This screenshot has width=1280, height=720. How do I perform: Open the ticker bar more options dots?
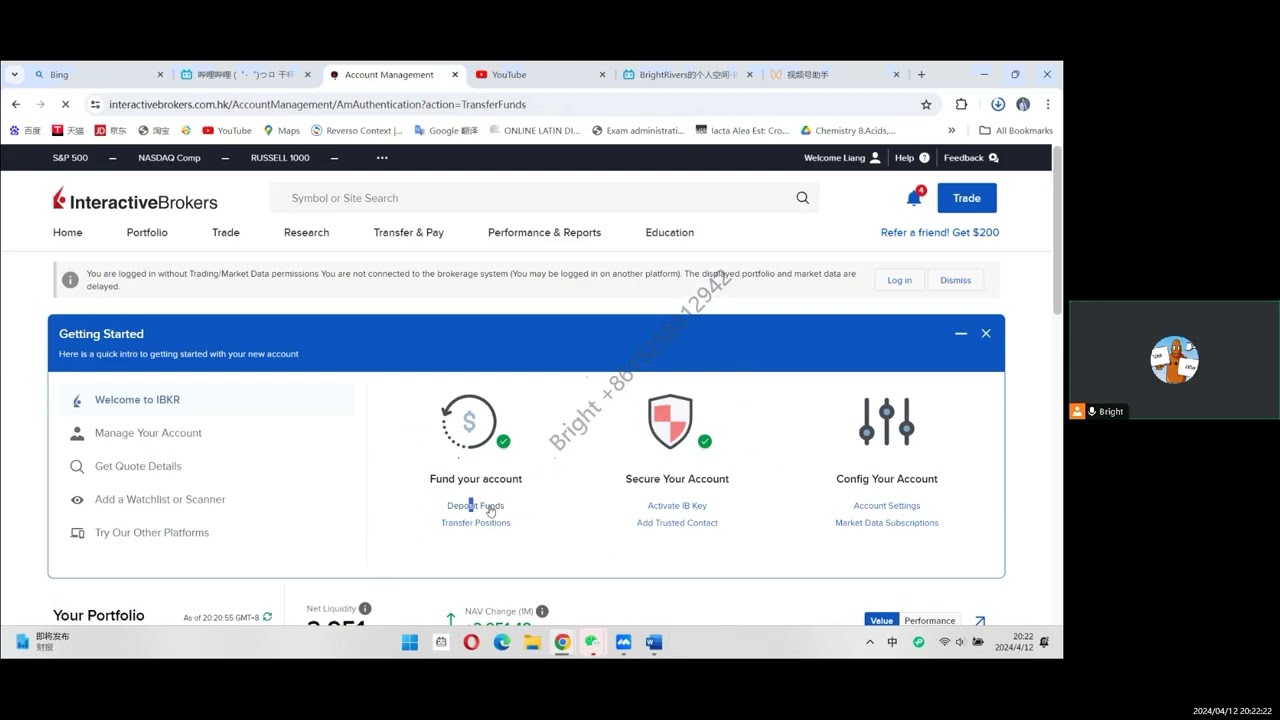click(x=382, y=158)
